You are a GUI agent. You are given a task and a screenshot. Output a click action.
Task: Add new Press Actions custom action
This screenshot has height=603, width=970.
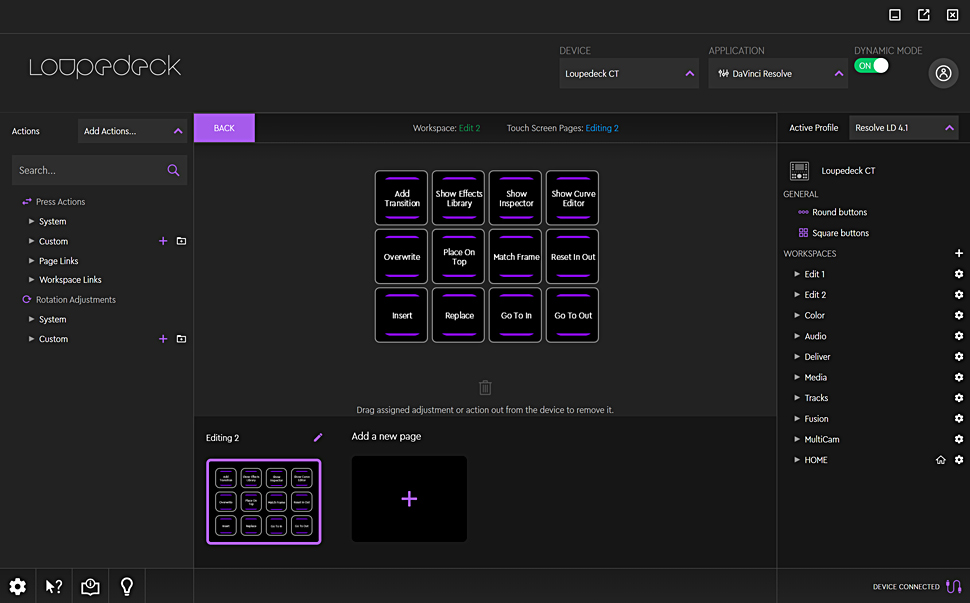[x=163, y=241]
